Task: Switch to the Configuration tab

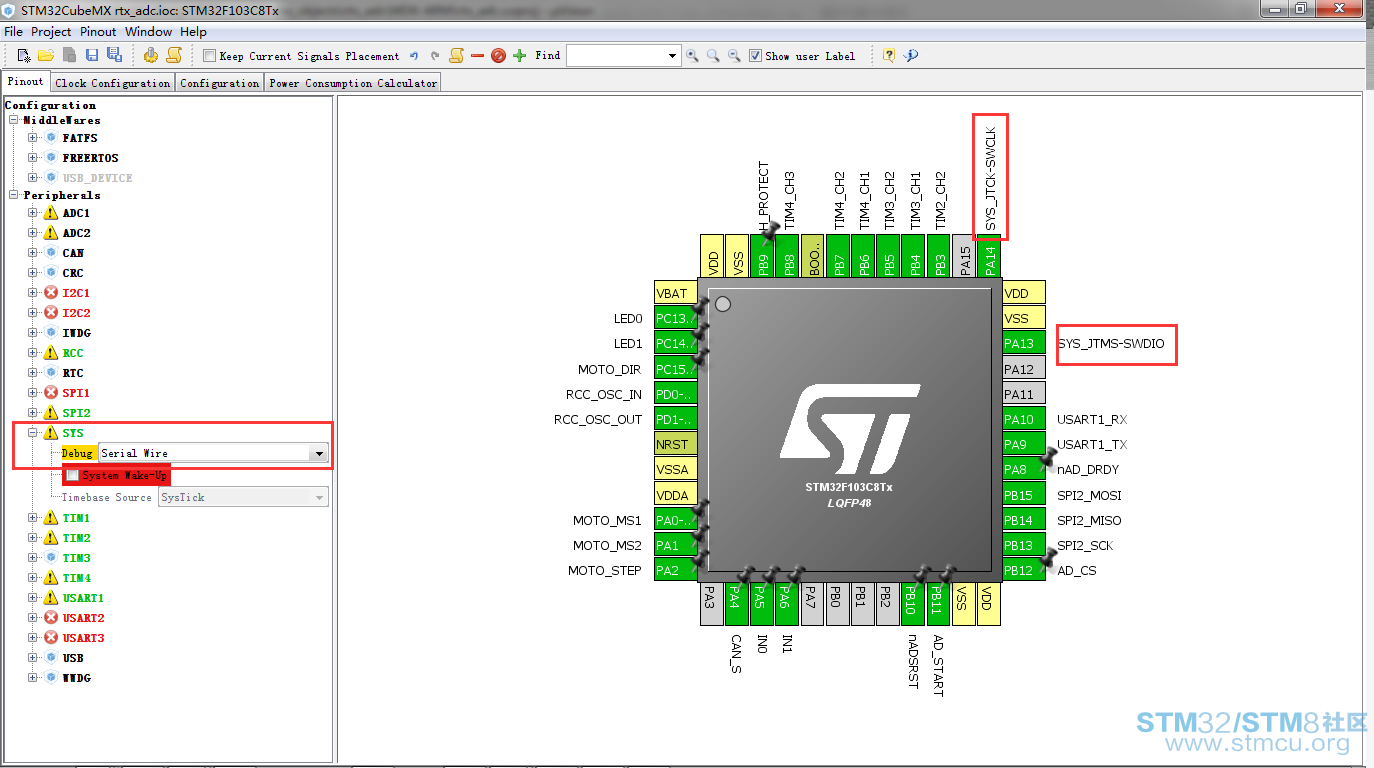Action: point(219,83)
